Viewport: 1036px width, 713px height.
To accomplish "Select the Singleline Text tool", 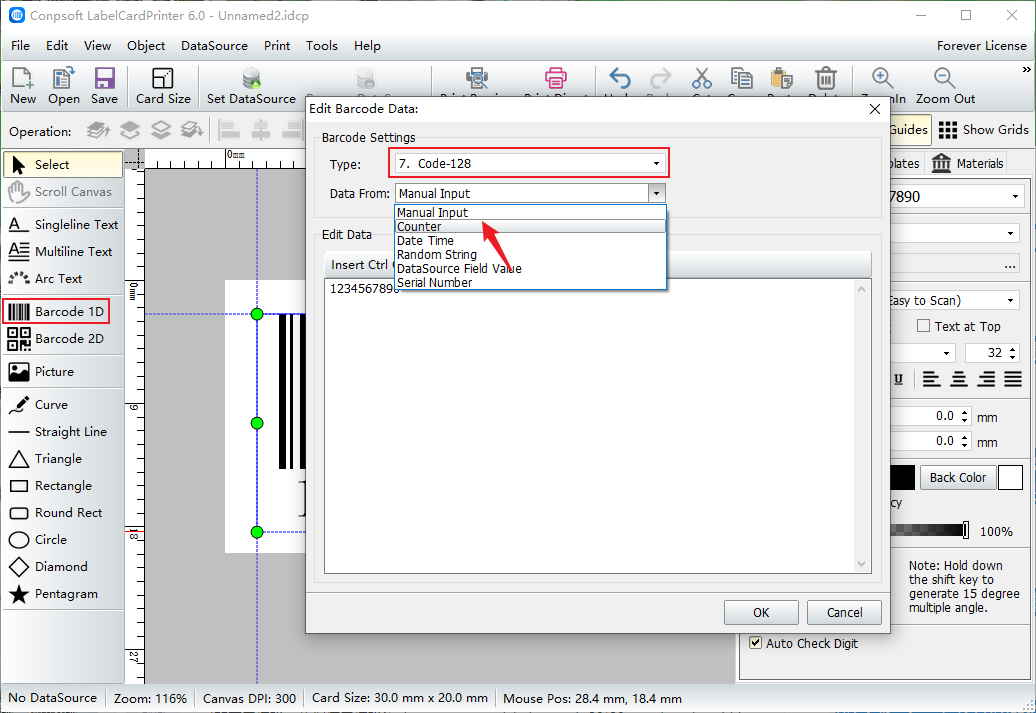I will 63,225.
